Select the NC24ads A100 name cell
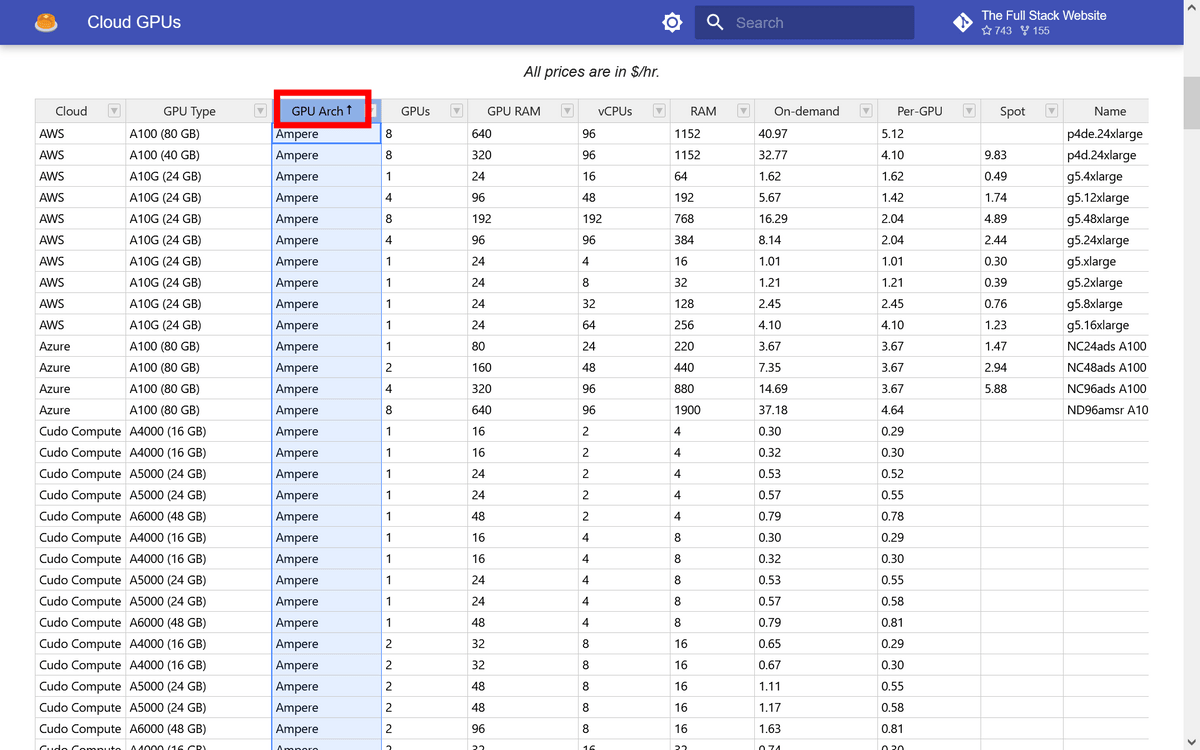Image resolution: width=1200 pixels, height=750 pixels. tap(1106, 346)
